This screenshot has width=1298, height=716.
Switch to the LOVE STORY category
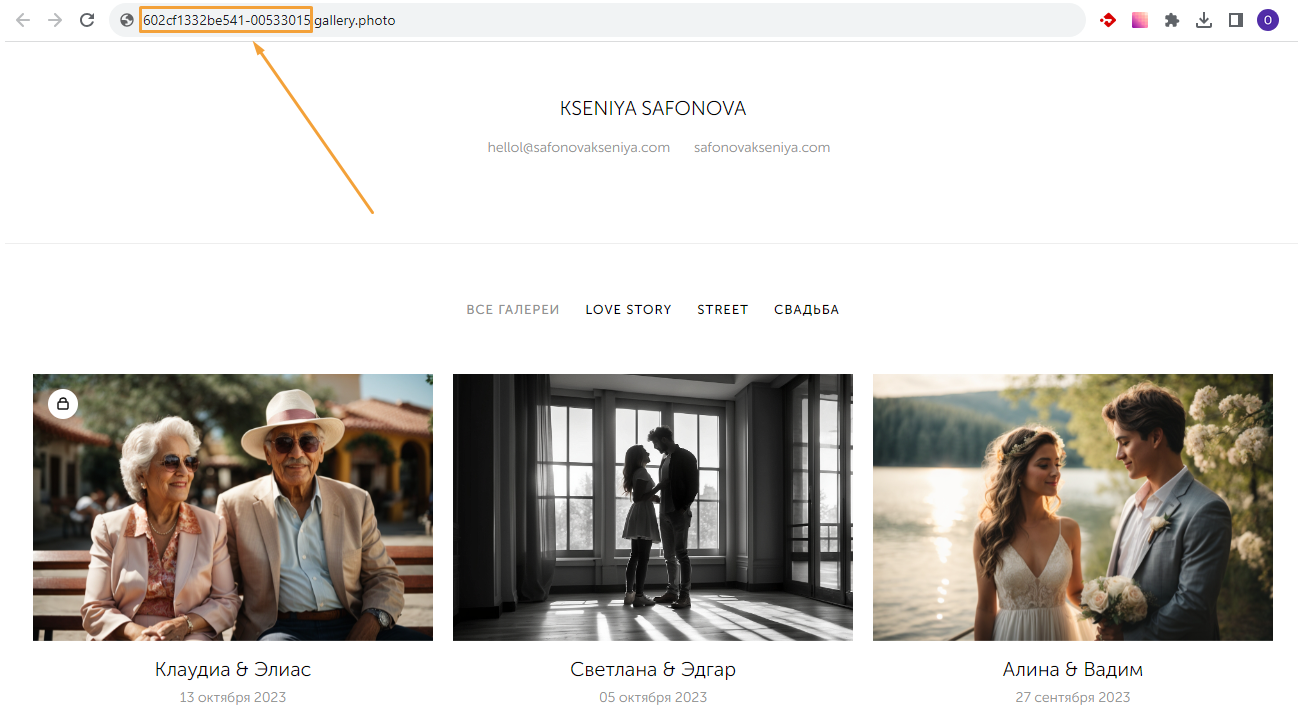coord(628,310)
